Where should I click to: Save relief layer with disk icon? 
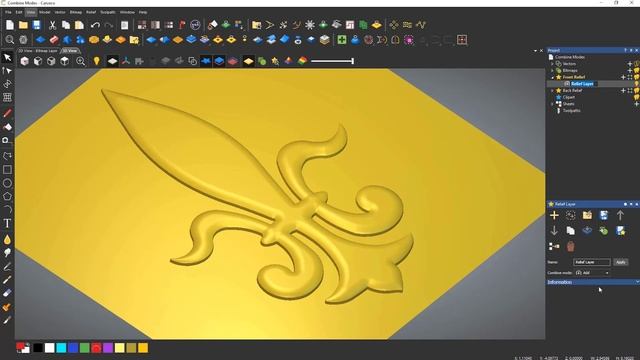(x=604, y=215)
